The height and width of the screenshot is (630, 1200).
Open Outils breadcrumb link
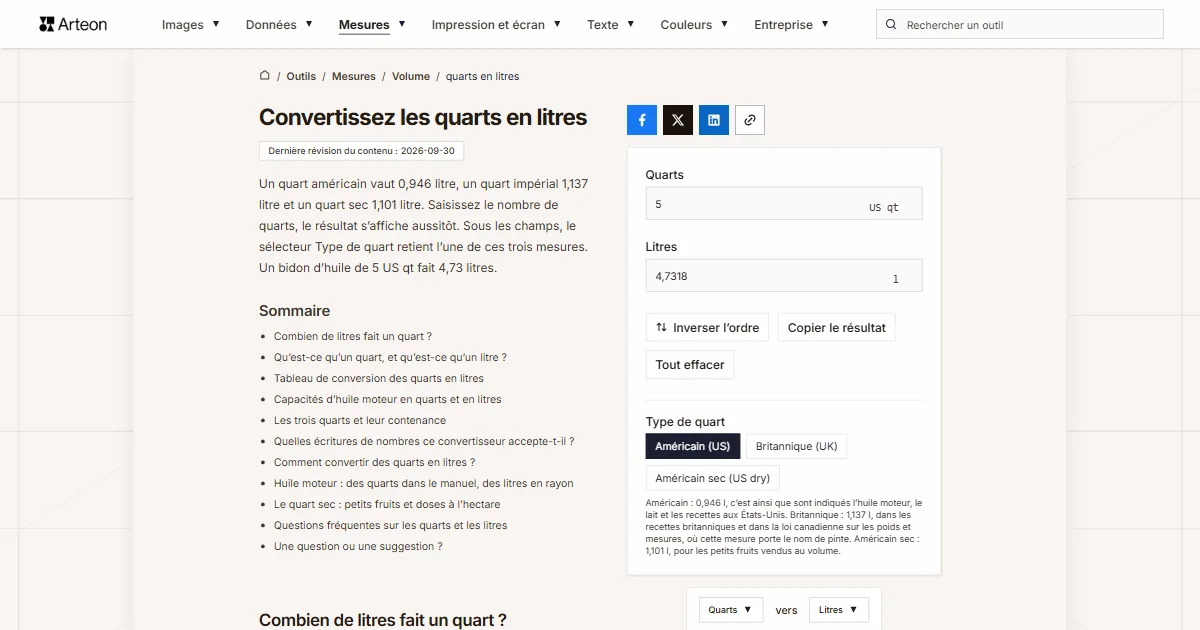[301, 76]
